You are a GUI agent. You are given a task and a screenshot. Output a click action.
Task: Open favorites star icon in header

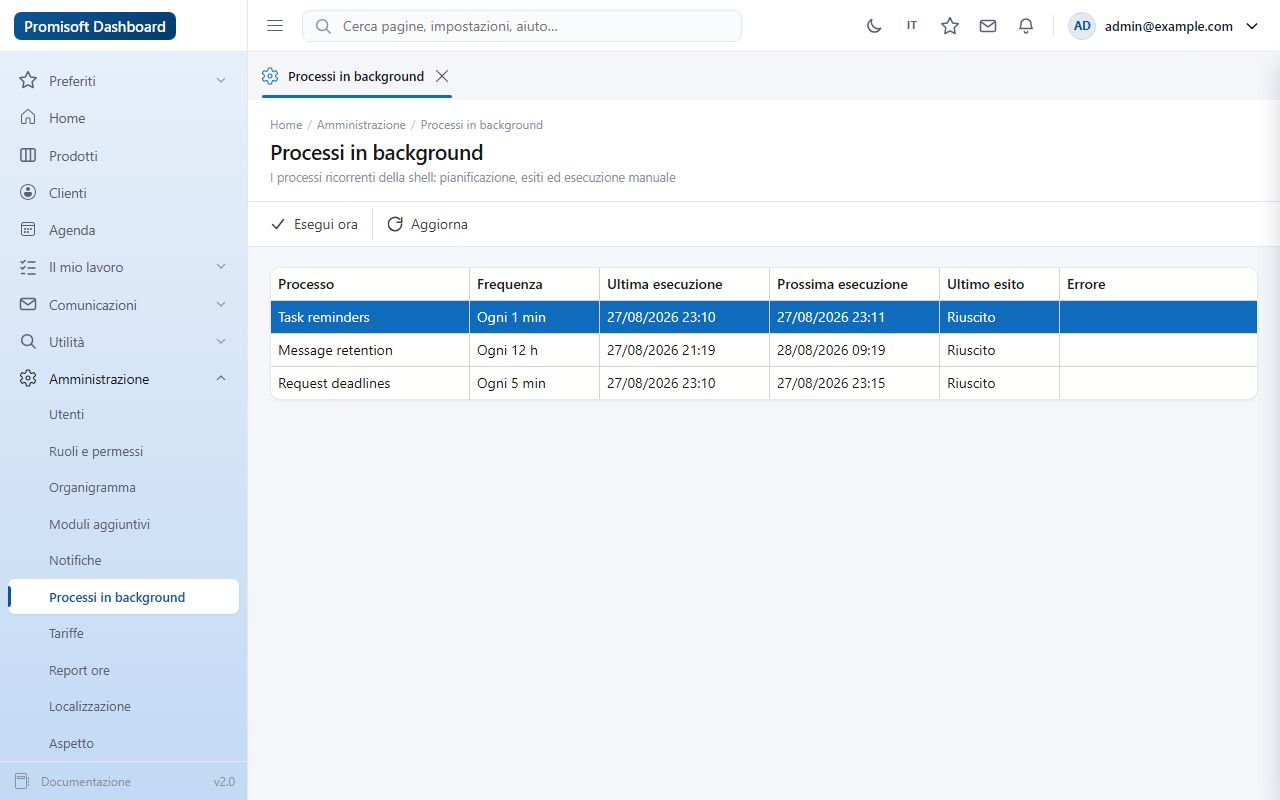click(x=950, y=26)
